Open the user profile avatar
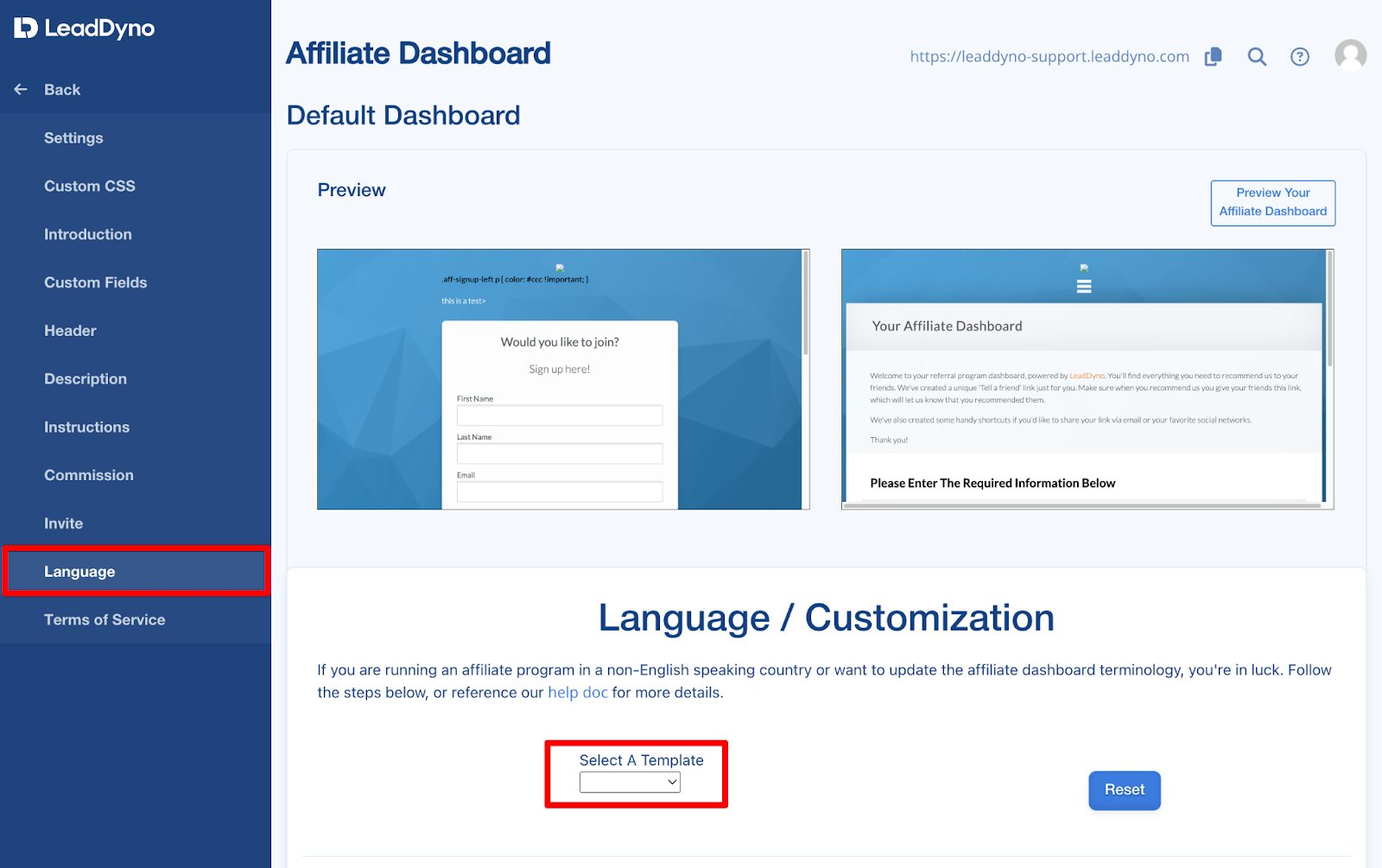Screen dimensions: 1382x868 click(1350, 55)
